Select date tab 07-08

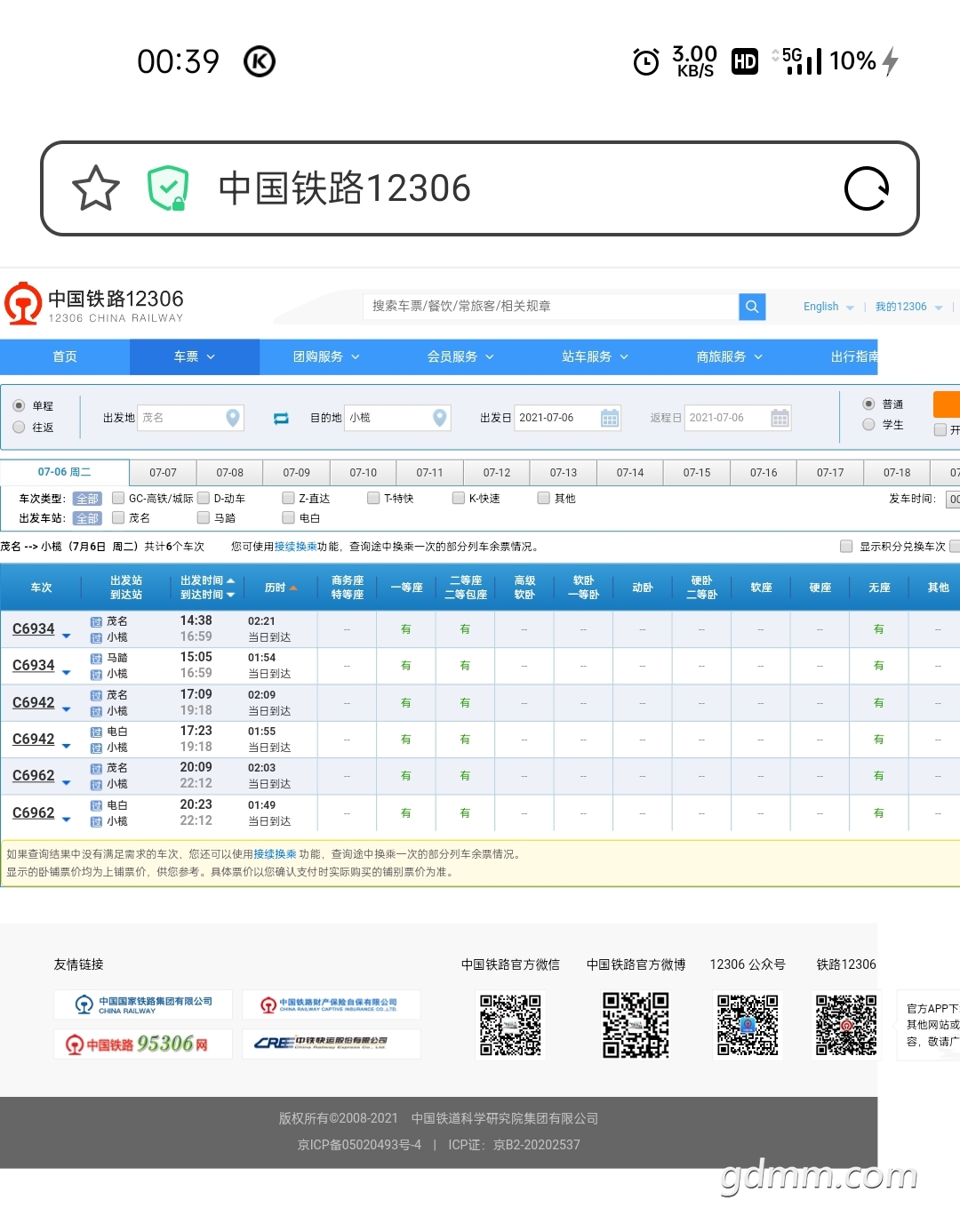pyautogui.click(x=229, y=473)
